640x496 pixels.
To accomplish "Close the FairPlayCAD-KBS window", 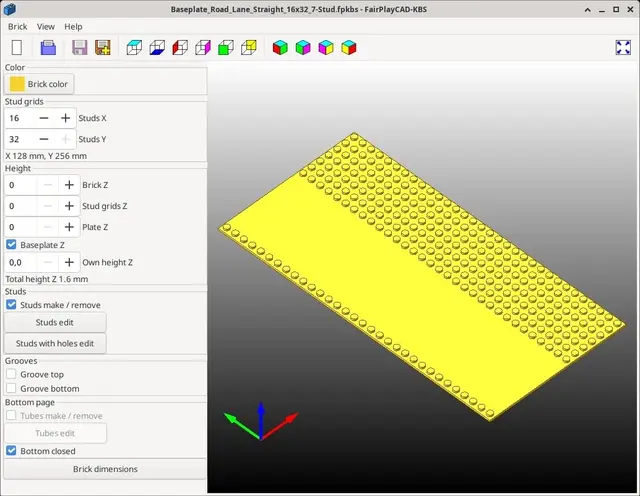I will click(630, 9).
